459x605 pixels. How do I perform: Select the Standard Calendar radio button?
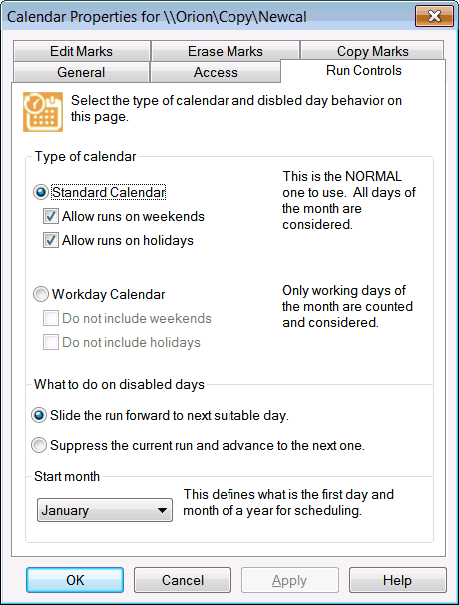point(41,192)
